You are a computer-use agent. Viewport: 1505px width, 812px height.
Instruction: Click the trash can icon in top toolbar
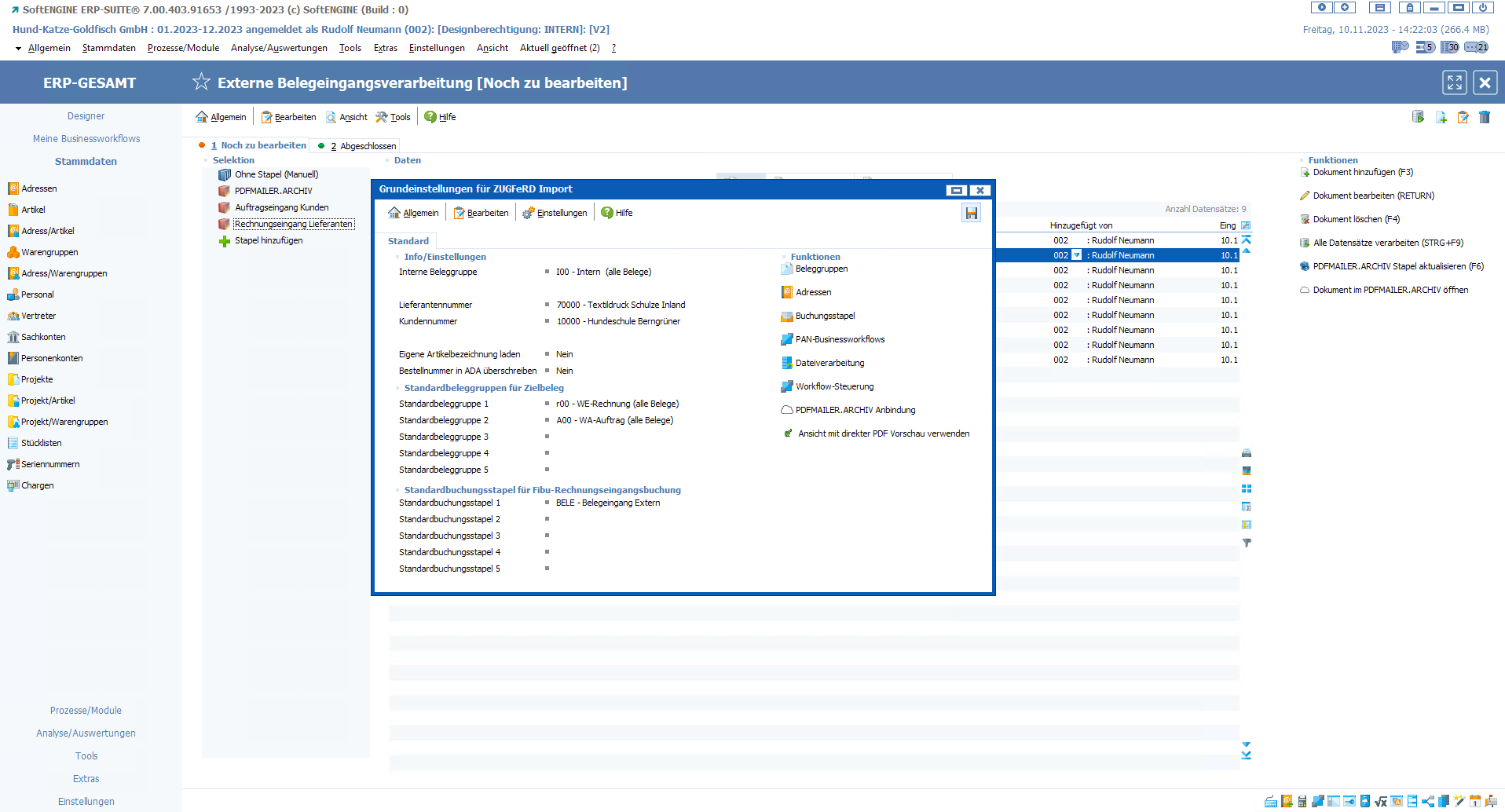[1485, 117]
